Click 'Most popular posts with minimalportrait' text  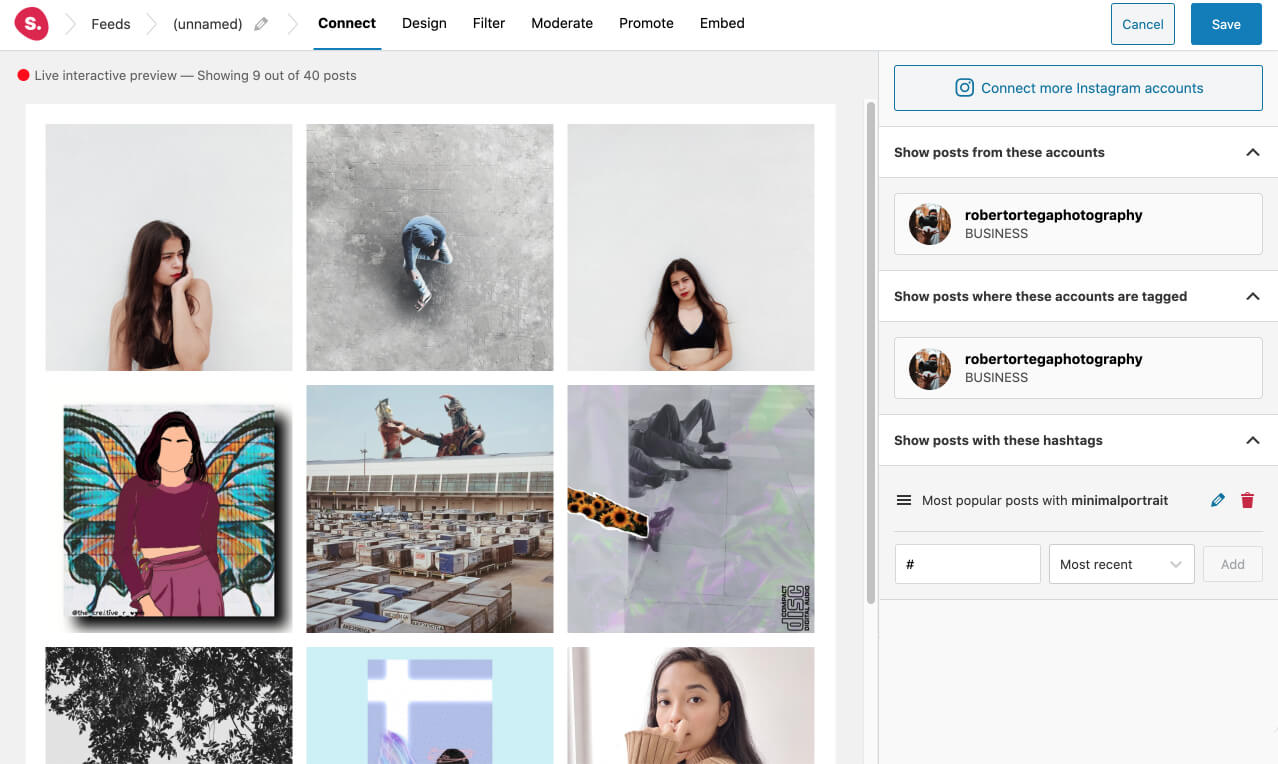1045,500
